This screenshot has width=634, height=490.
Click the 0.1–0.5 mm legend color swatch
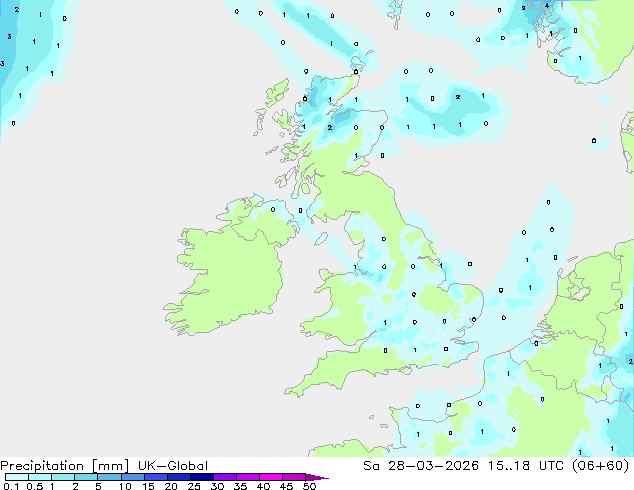point(17,477)
